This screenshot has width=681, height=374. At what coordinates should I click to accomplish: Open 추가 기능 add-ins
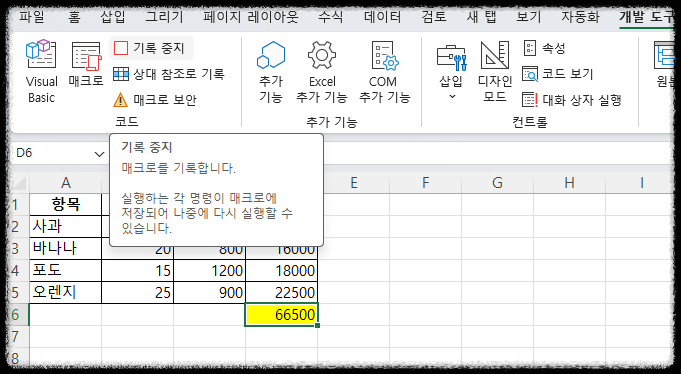pyautogui.click(x=271, y=72)
